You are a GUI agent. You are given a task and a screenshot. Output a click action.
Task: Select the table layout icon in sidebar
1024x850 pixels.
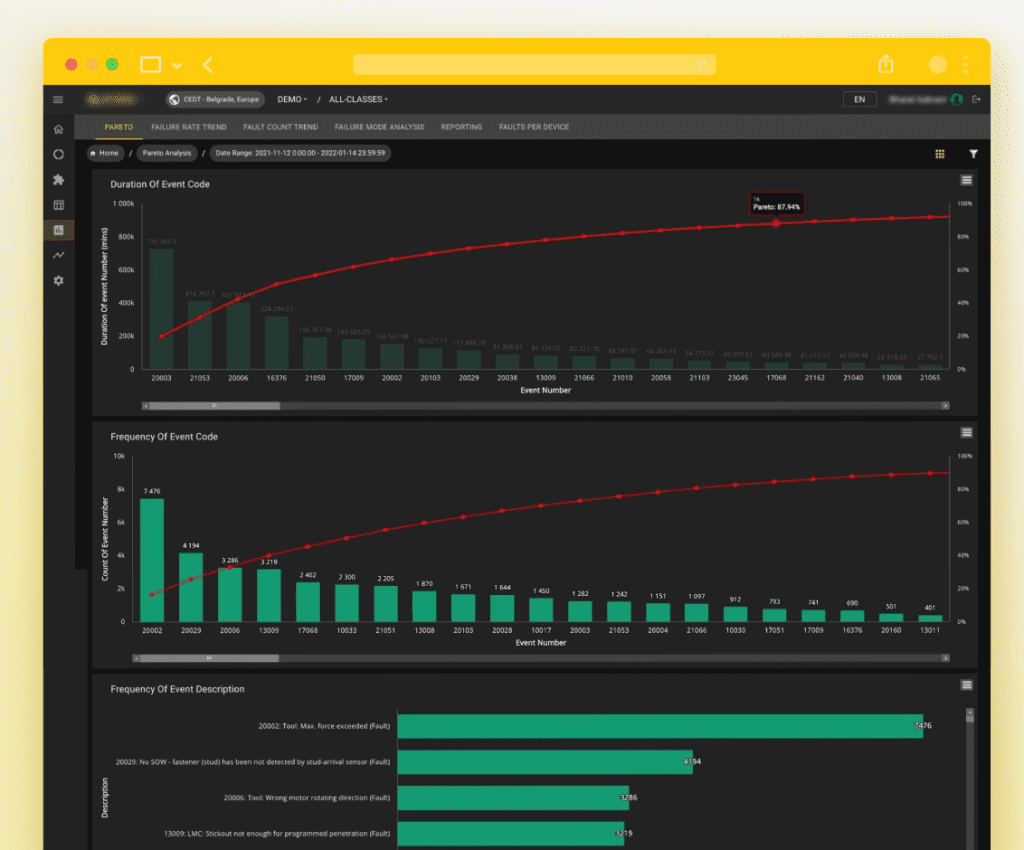tap(58, 205)
